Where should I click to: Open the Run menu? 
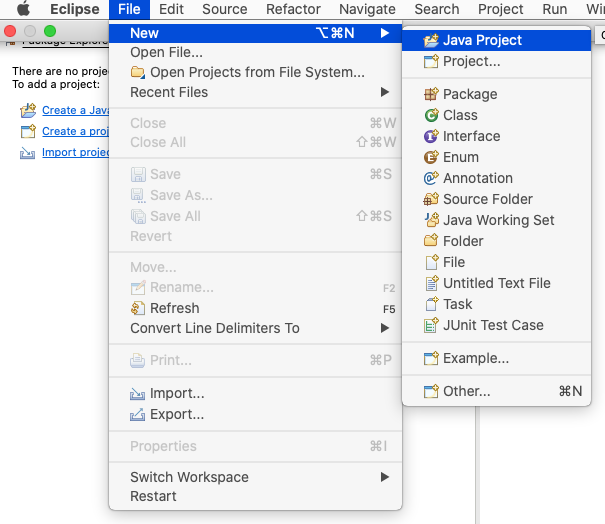coord(554,9)
